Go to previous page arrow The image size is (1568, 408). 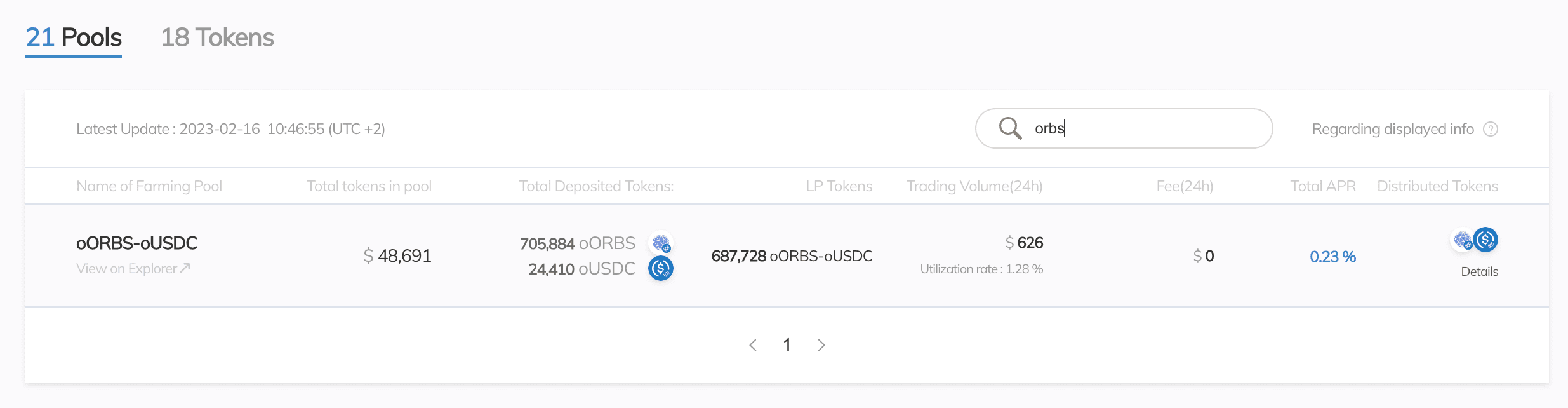(x=753, y=345)
